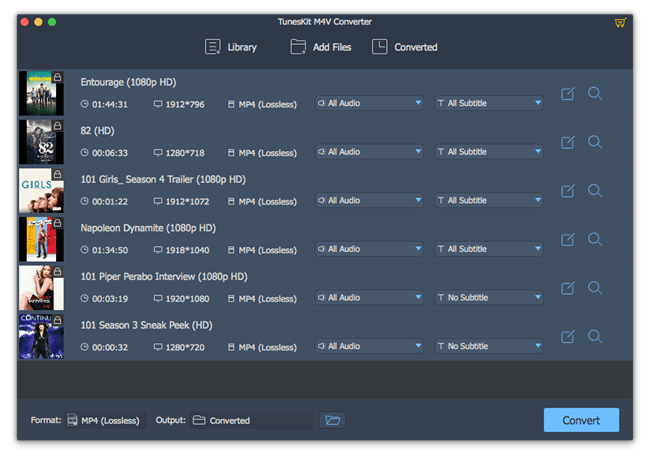This screenshot has width=650, height=460.
Task: Select the 82 poster thumbnail
Action: tap(41, 142)
